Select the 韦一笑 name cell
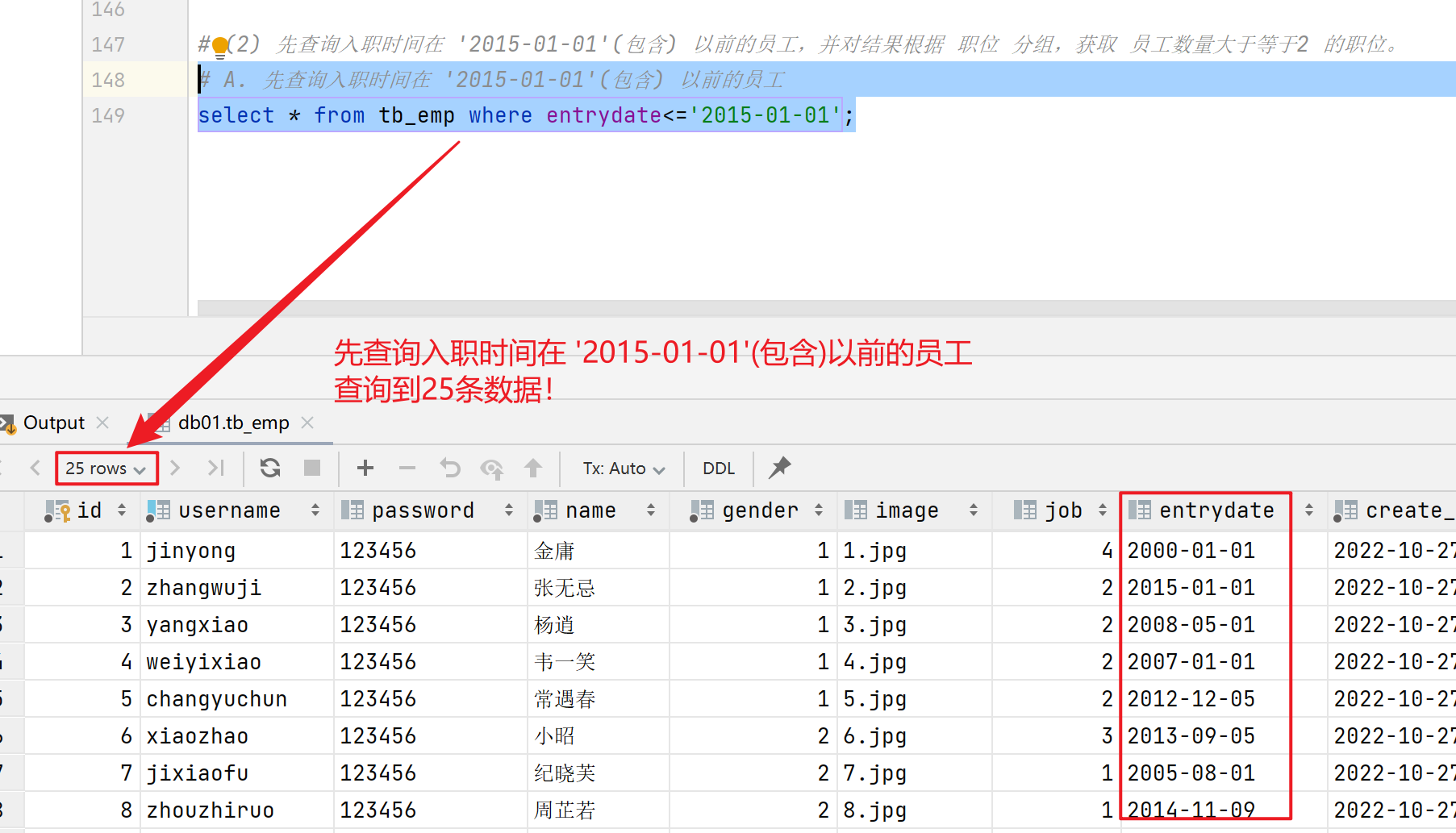 click(599, 662)
